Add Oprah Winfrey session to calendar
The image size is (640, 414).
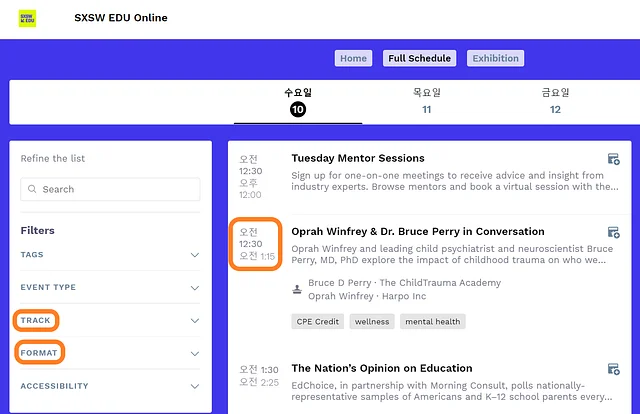tap(613, 233)
